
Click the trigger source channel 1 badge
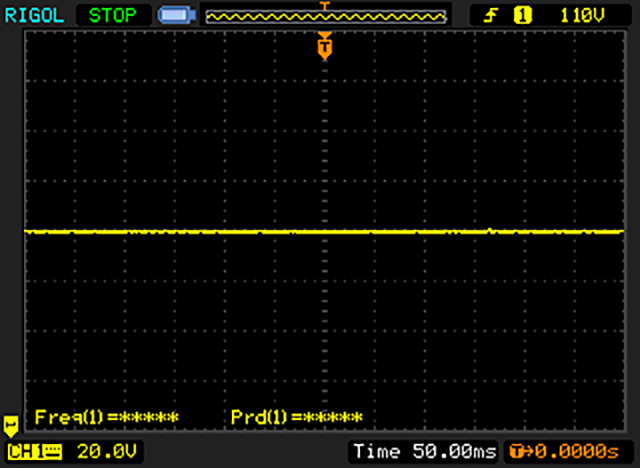click(522, 16)
